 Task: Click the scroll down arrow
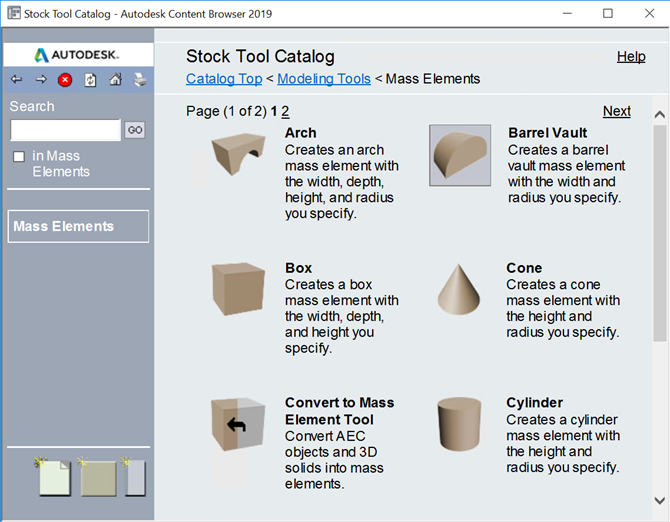[x=659, y=500]
